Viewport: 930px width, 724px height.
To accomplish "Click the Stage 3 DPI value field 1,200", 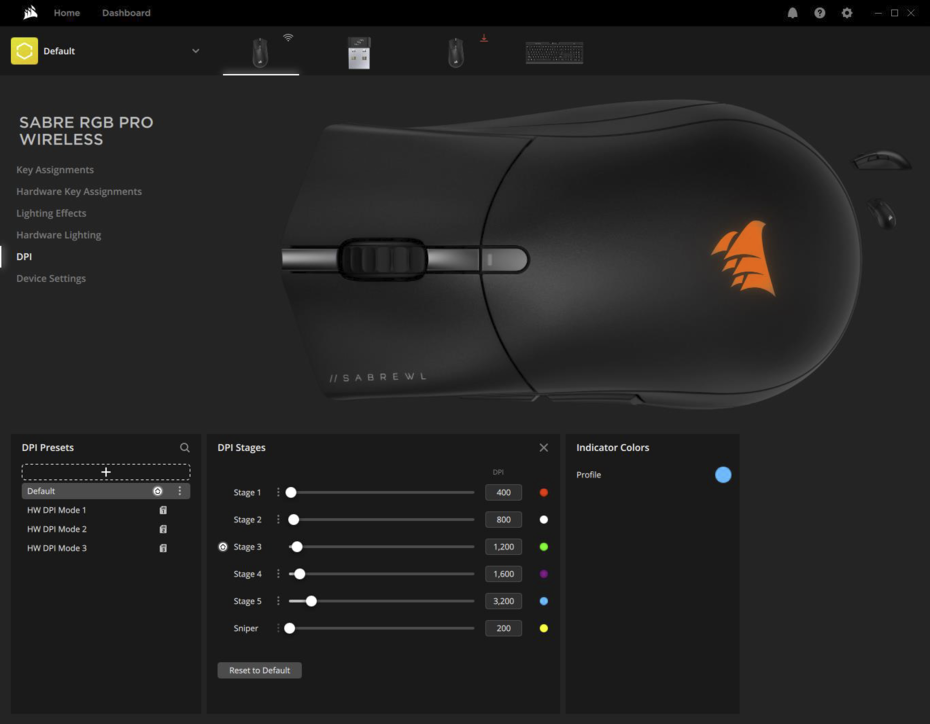I will click(x=504, y=547).
